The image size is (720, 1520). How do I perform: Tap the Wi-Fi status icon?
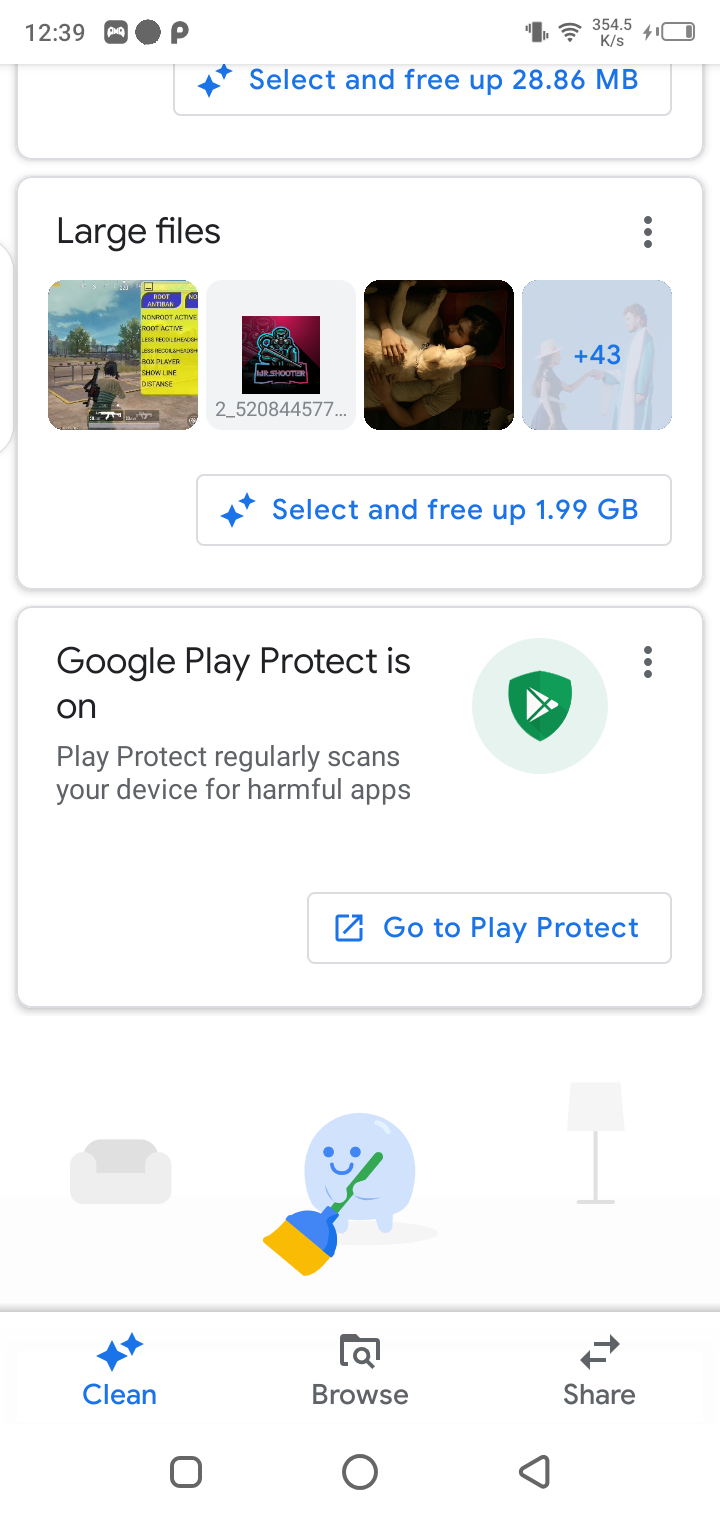click(570, 32)
